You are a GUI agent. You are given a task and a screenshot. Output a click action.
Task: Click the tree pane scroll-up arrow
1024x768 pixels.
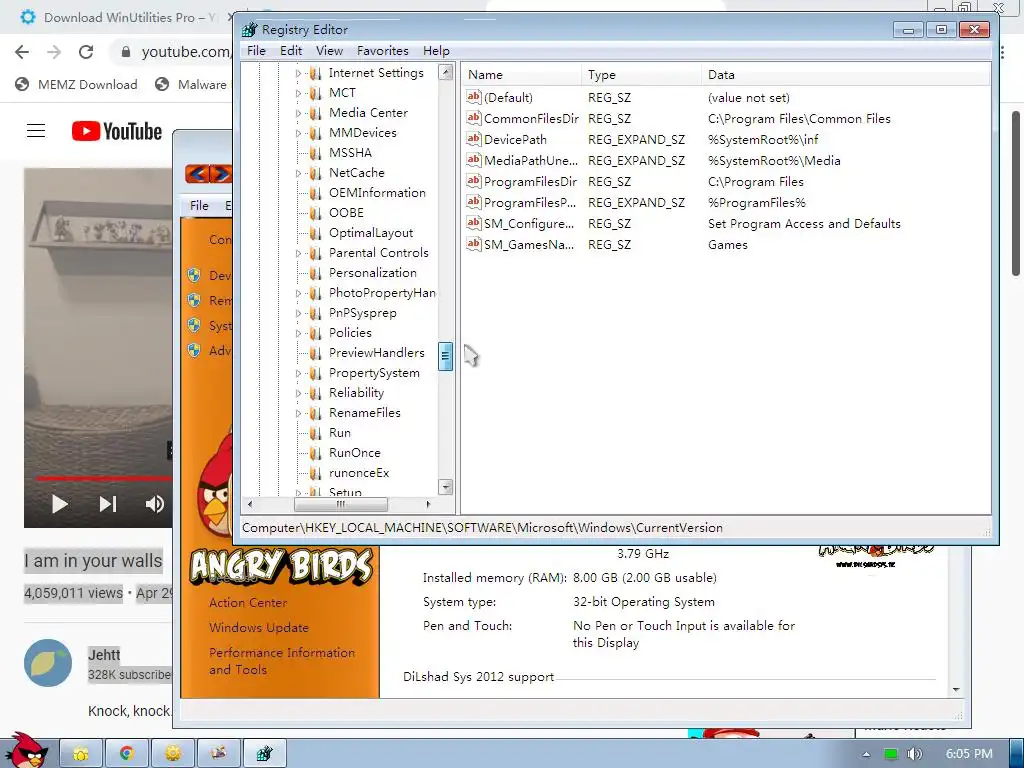pyautogui.click(x=445, y=72)
